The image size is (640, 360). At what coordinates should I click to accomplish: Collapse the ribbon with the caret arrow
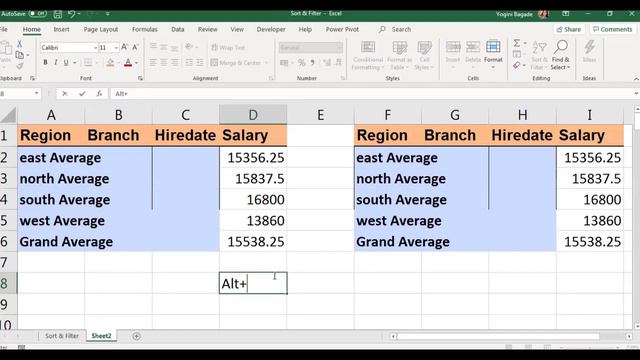pyautogui.click(x=636, y=78)
